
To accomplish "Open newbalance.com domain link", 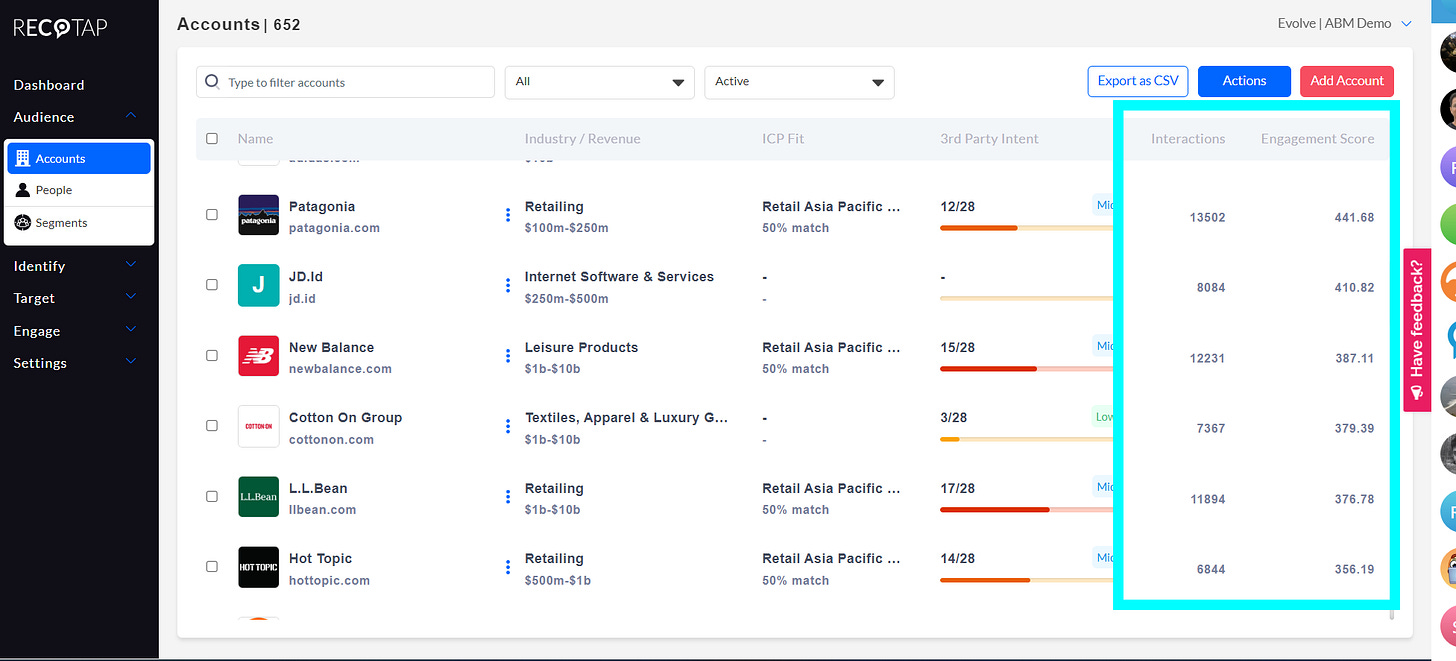I will click(340, 369).
